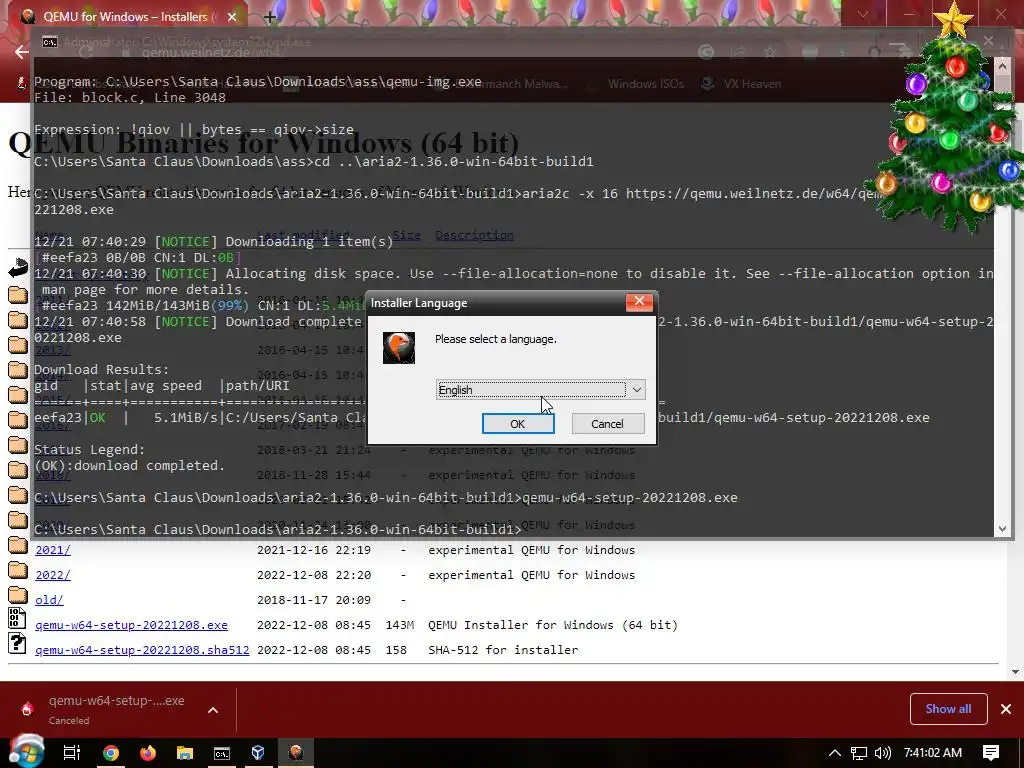The width and height of the screenshot is (1024, 768).
Task: Launch Firefox from taskbar
Action: coord(148,753)
